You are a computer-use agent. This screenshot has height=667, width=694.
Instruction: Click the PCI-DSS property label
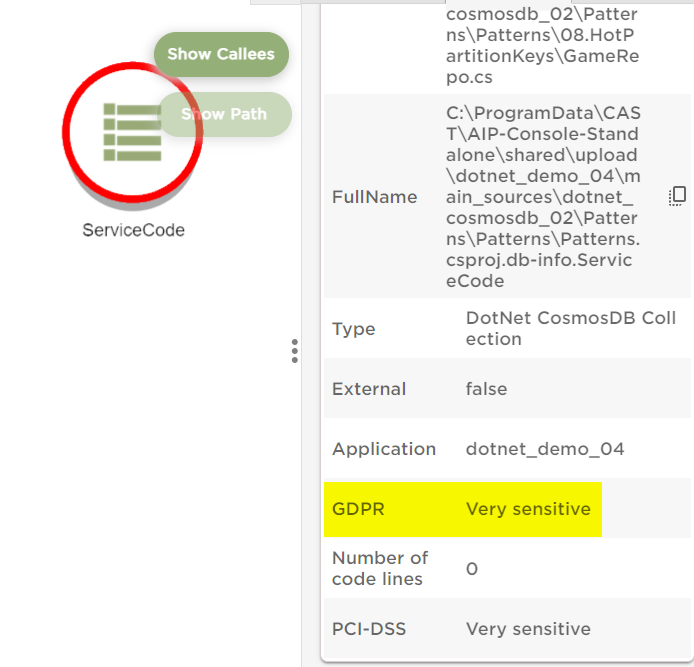(367, 629)
